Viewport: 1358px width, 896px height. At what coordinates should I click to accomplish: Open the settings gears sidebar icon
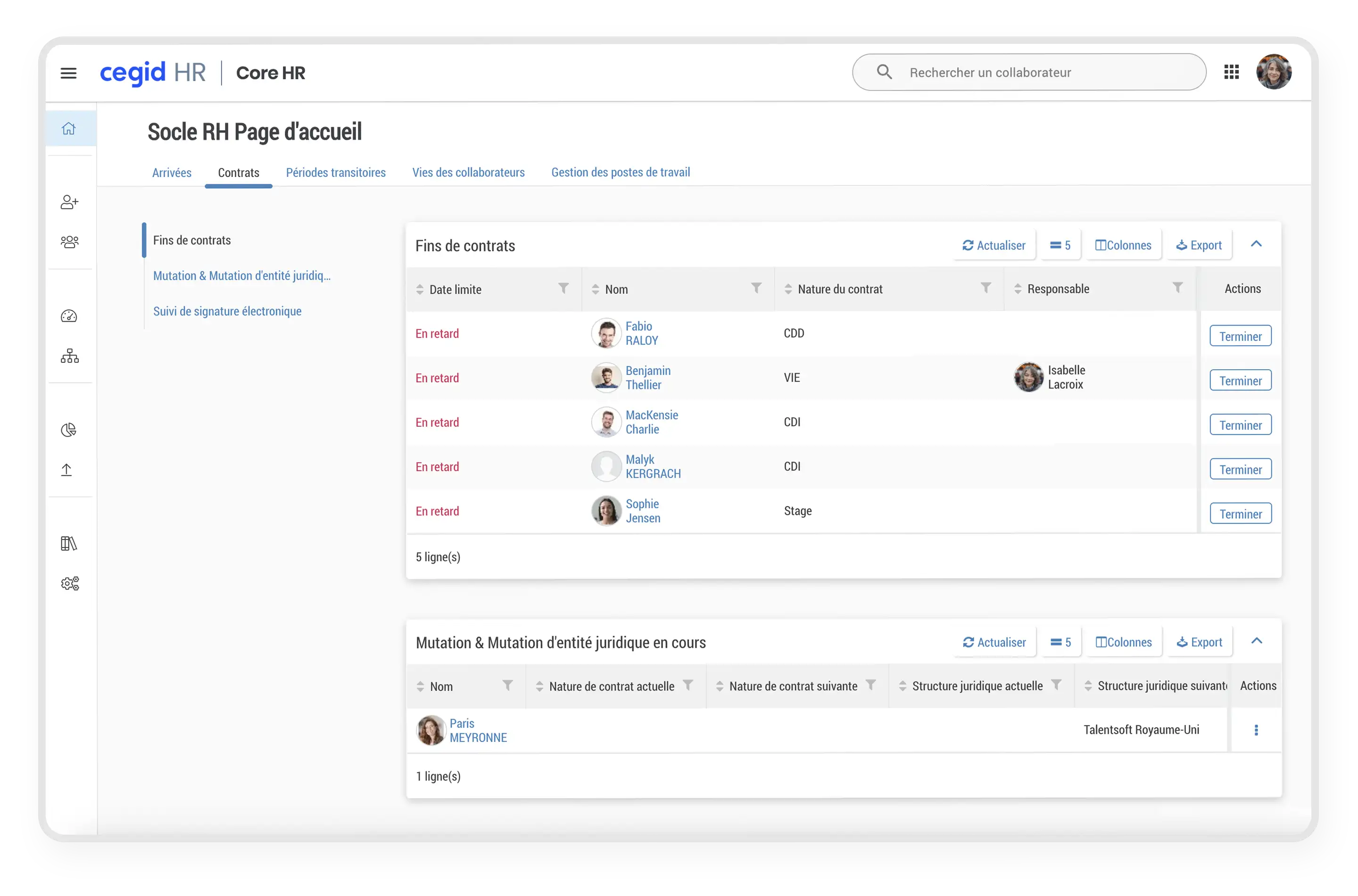pyautogui.click(x=70, y=583)
